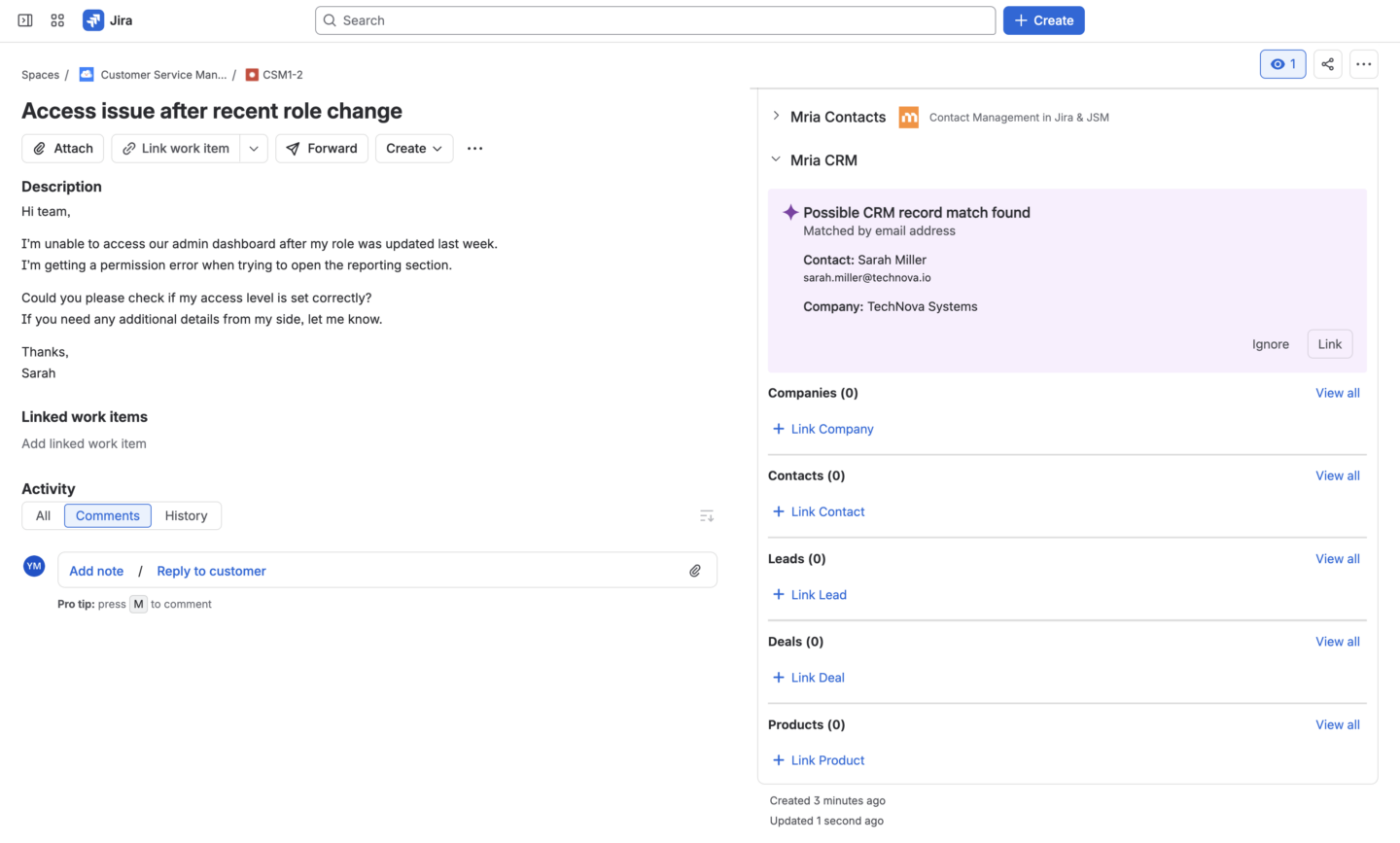Viewport: 1400px width, 843px height.
Task: Click the Customer Service Management space icon
Action: click(x=87, y=75)
